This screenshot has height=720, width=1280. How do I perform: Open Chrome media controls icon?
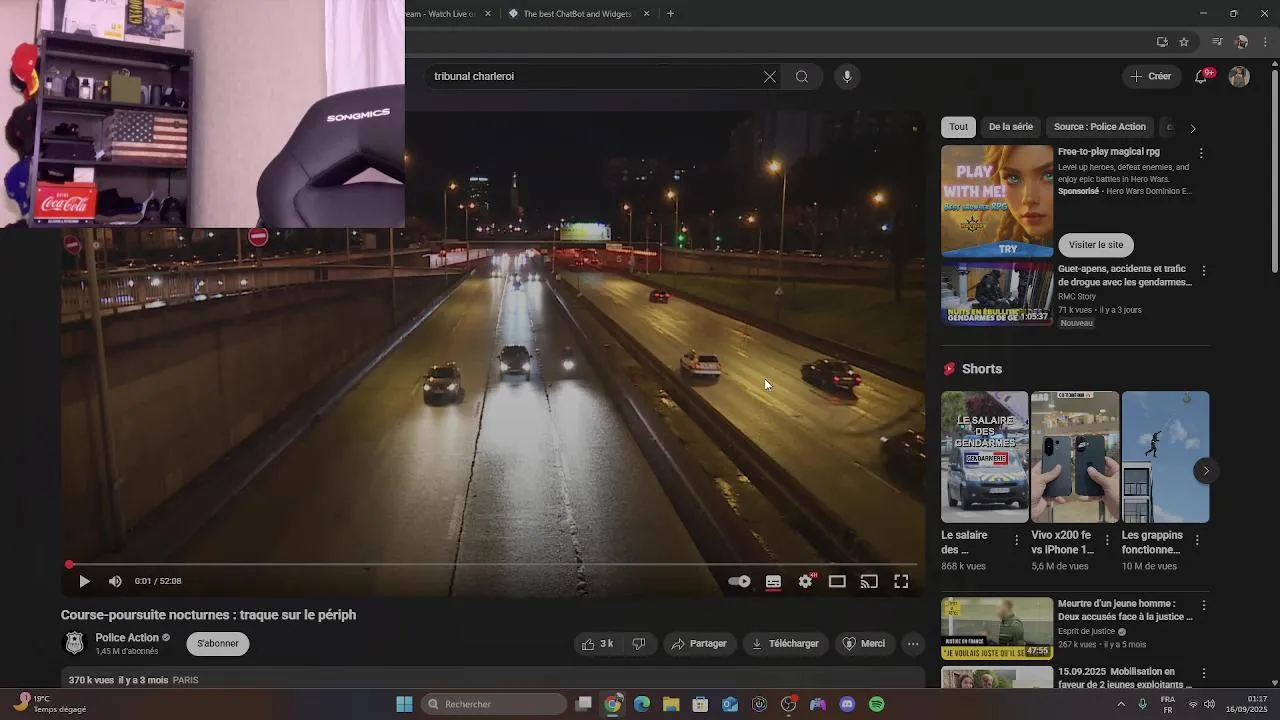1217,42
